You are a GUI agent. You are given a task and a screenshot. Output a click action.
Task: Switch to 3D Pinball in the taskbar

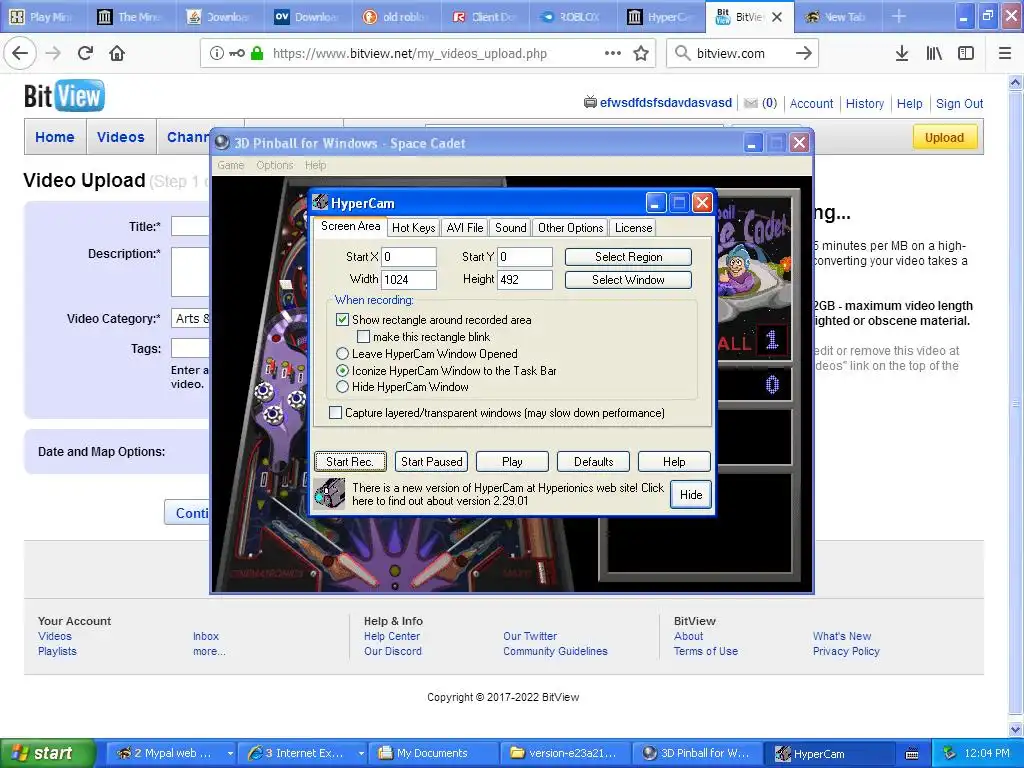pos(699,753)
